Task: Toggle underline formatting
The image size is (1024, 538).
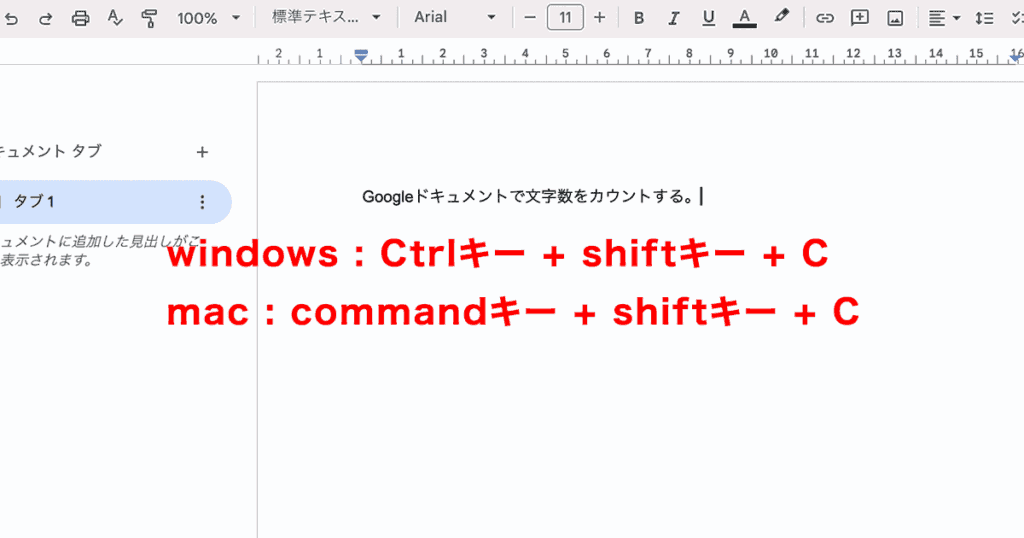Action: 708,18
